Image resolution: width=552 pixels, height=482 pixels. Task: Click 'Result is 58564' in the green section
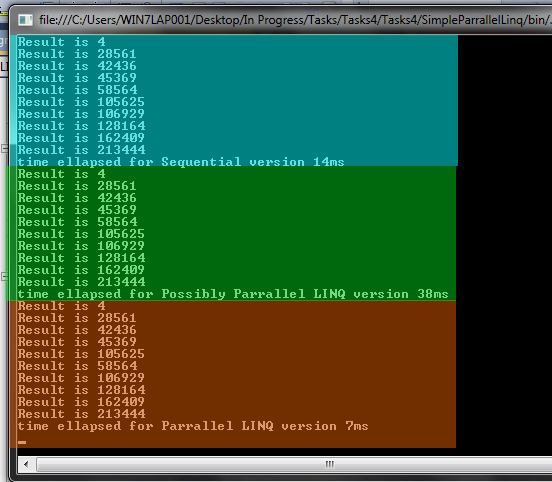click(x=77, y=222)
